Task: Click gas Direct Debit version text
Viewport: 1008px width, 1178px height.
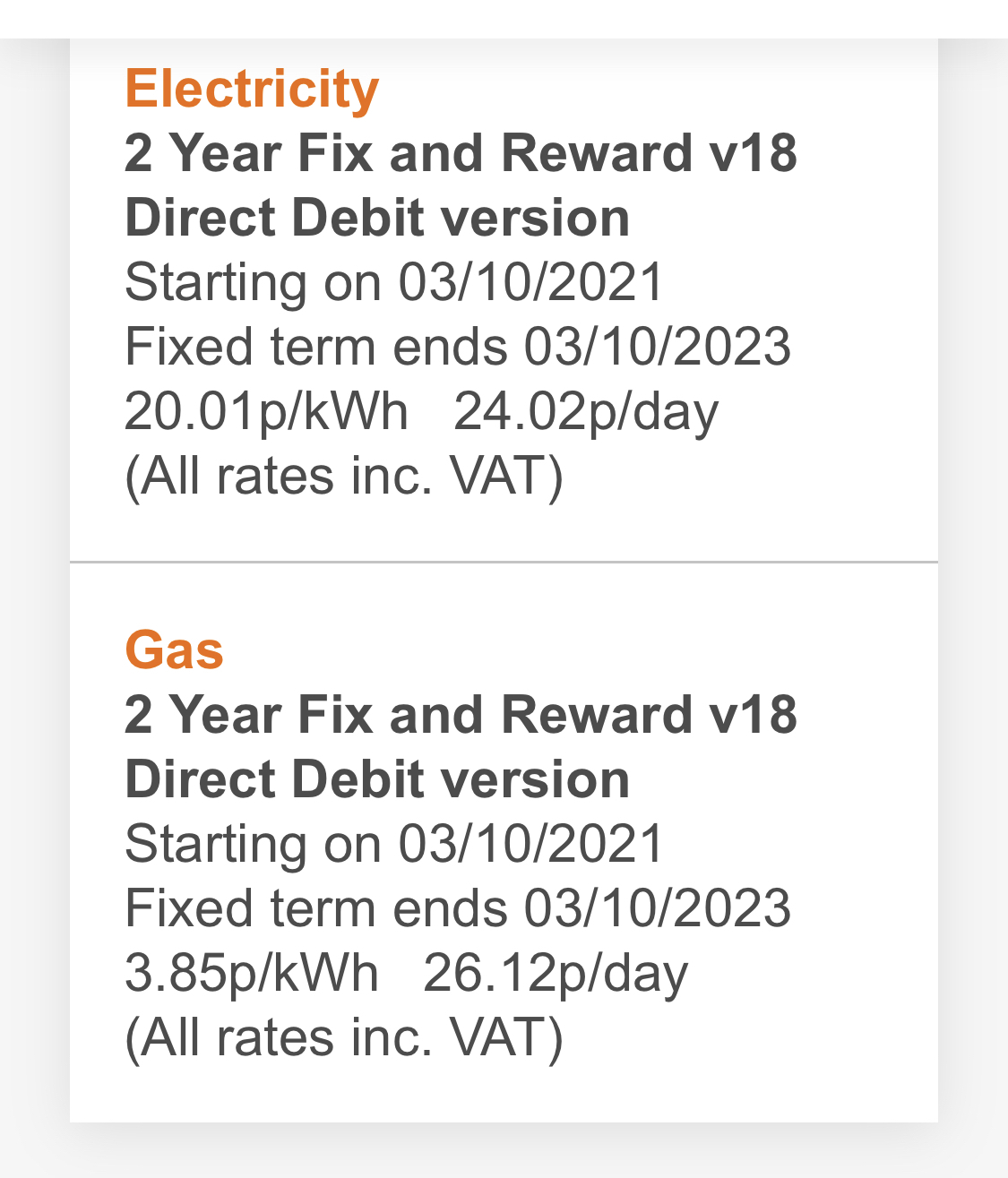Action: [x=377, y=779]
